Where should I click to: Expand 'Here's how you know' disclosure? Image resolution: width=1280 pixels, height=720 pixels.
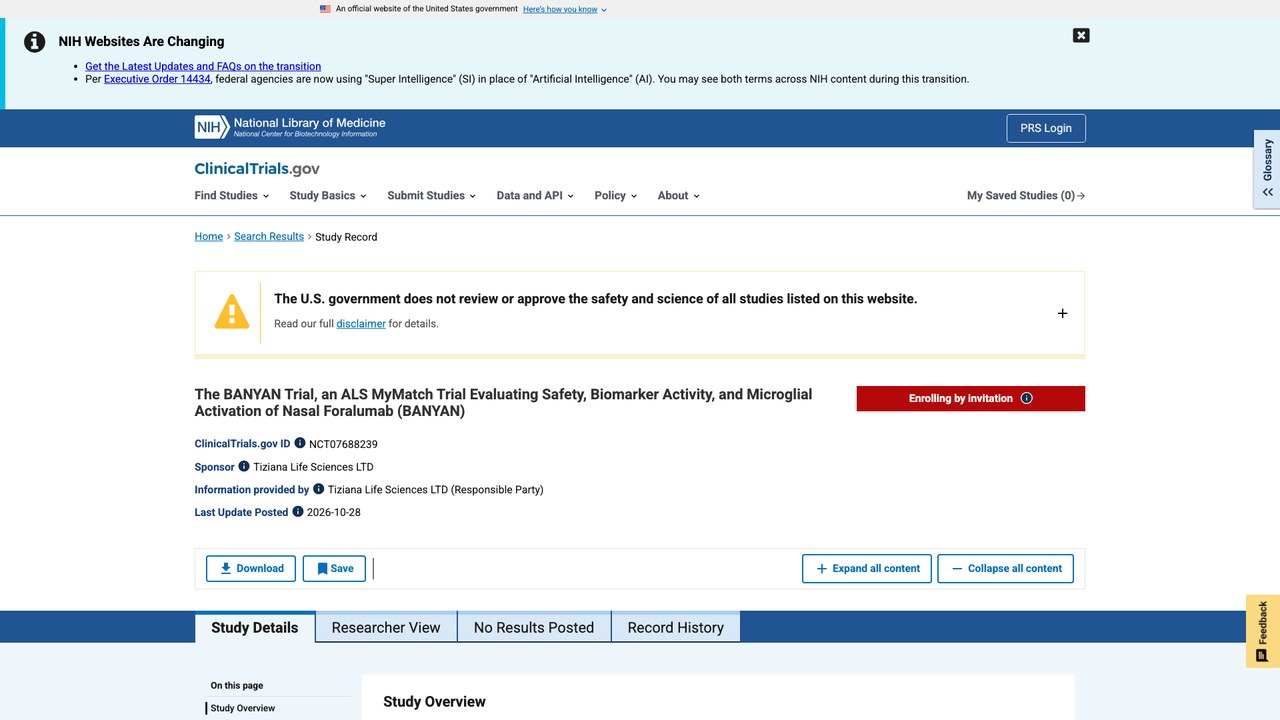pos(565,9)
